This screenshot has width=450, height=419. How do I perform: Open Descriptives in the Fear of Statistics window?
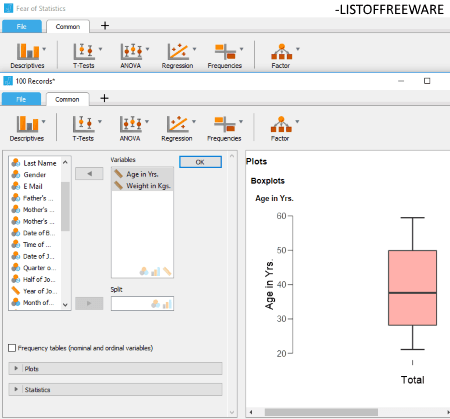[x=27, y=56]
